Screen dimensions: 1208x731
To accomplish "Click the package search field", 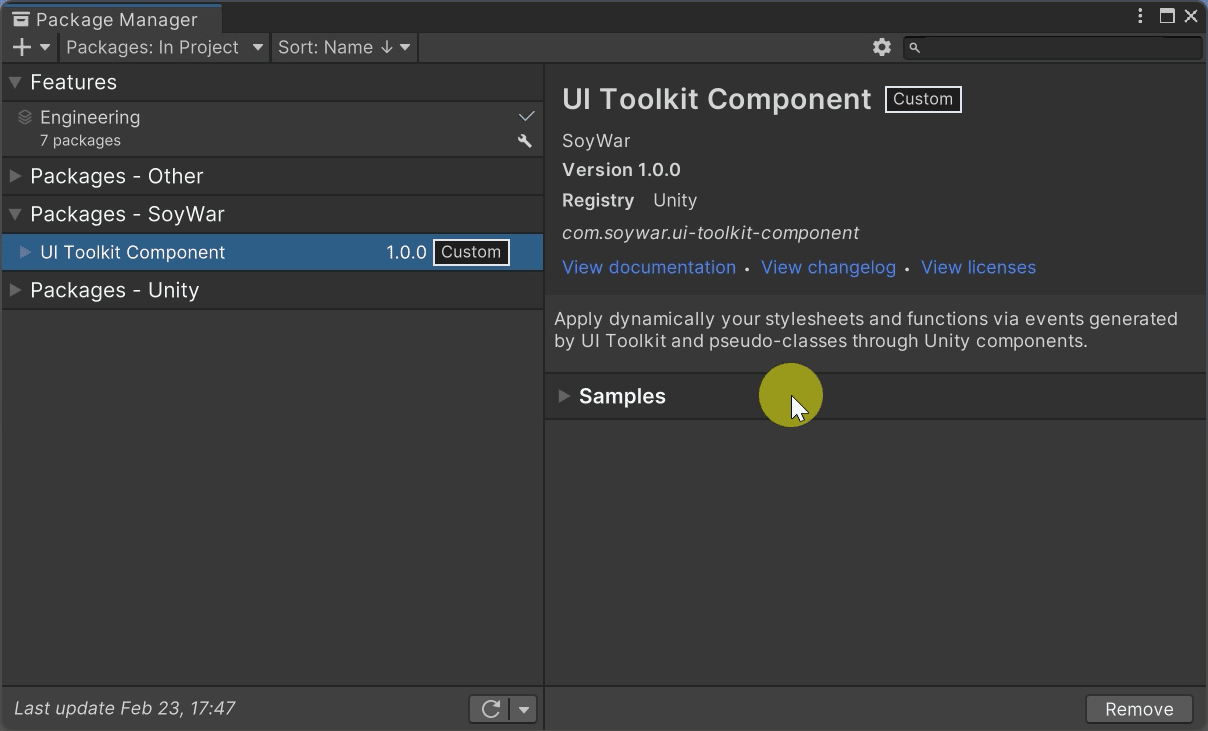I will point(1052,47).
